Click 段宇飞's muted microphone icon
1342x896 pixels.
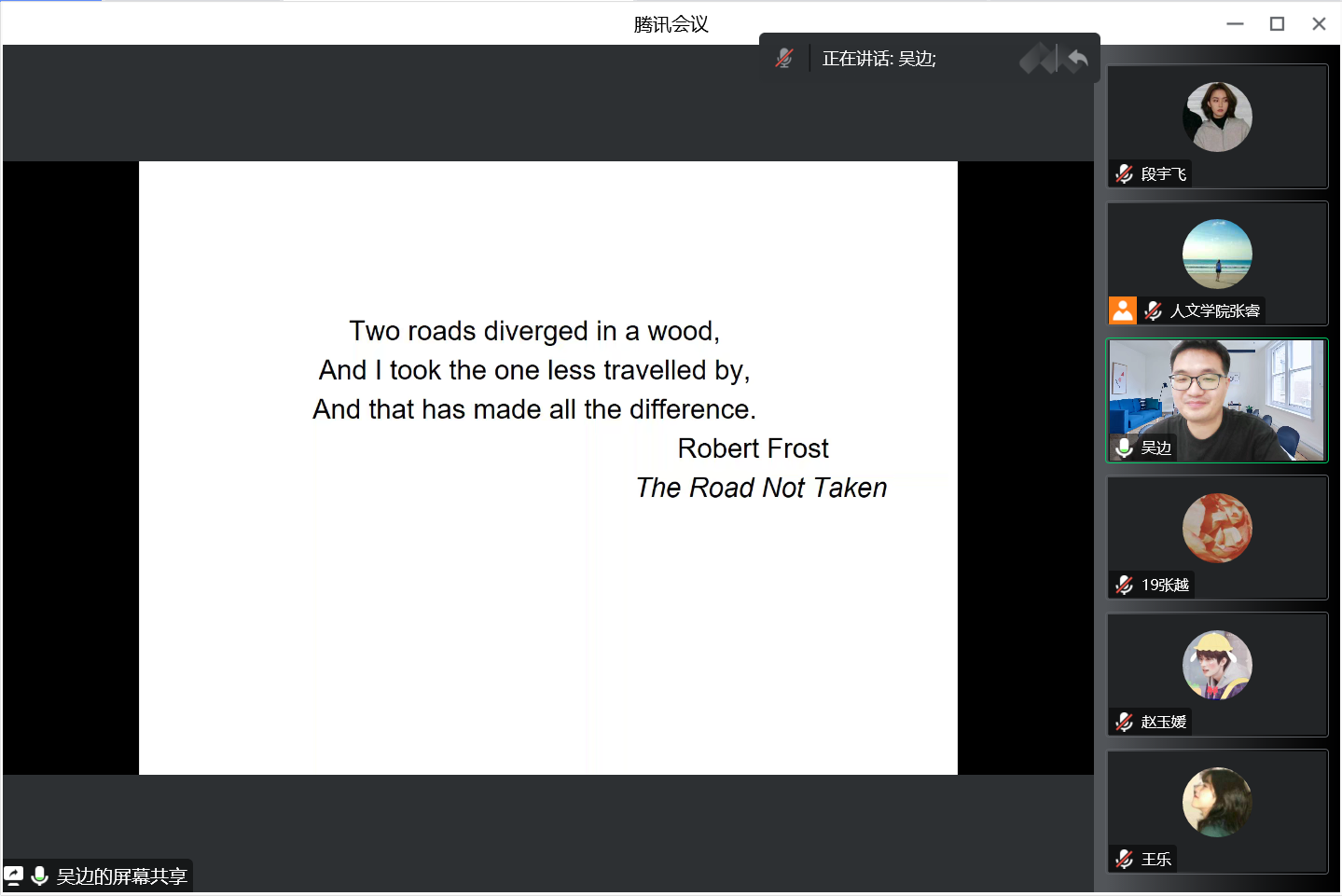tap(1125, 174)
